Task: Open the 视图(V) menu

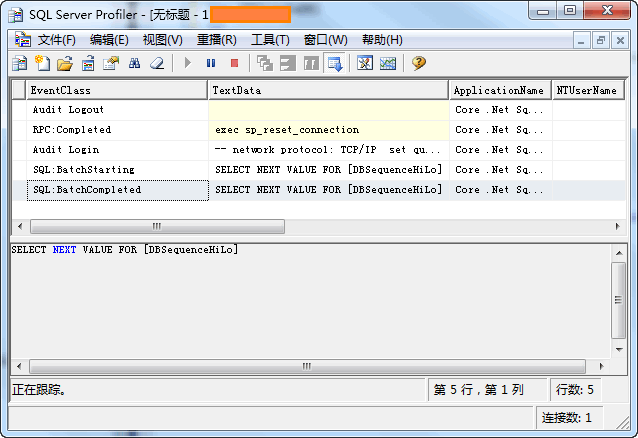Action: 162,40
